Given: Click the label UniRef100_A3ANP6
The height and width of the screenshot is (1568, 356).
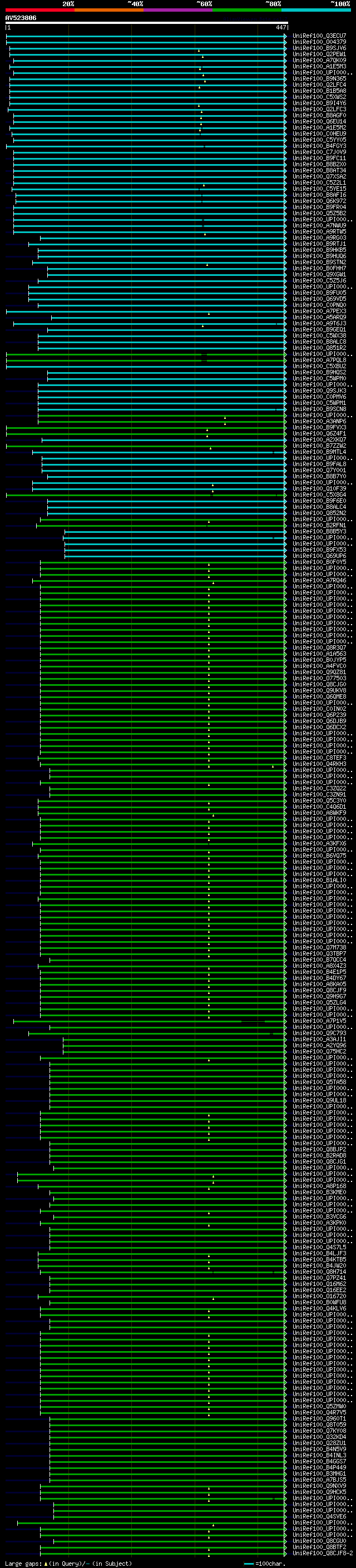Looking at the screenshot, I should coord(319,421).
